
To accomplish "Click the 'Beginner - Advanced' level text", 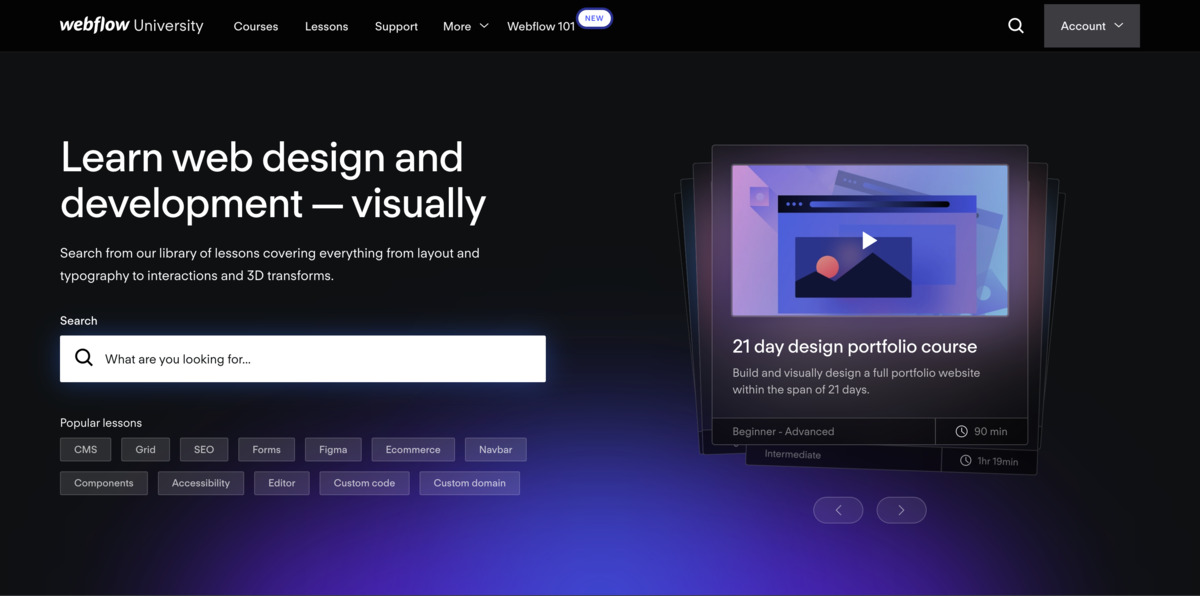I will click(x=783, y=431).
